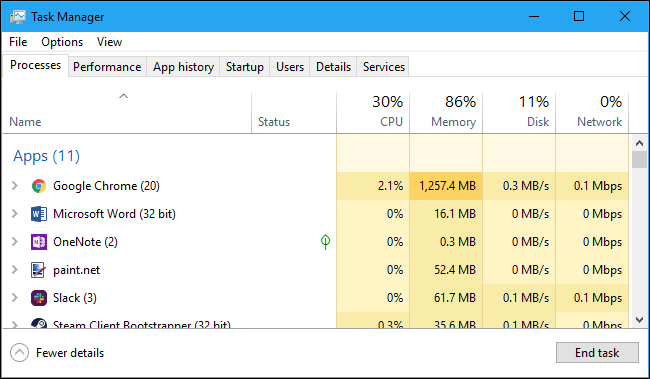Screen dimensions: 650x379
Task: Select the paint.net row name
Action: pyautogui.click(x=77, y=270)
